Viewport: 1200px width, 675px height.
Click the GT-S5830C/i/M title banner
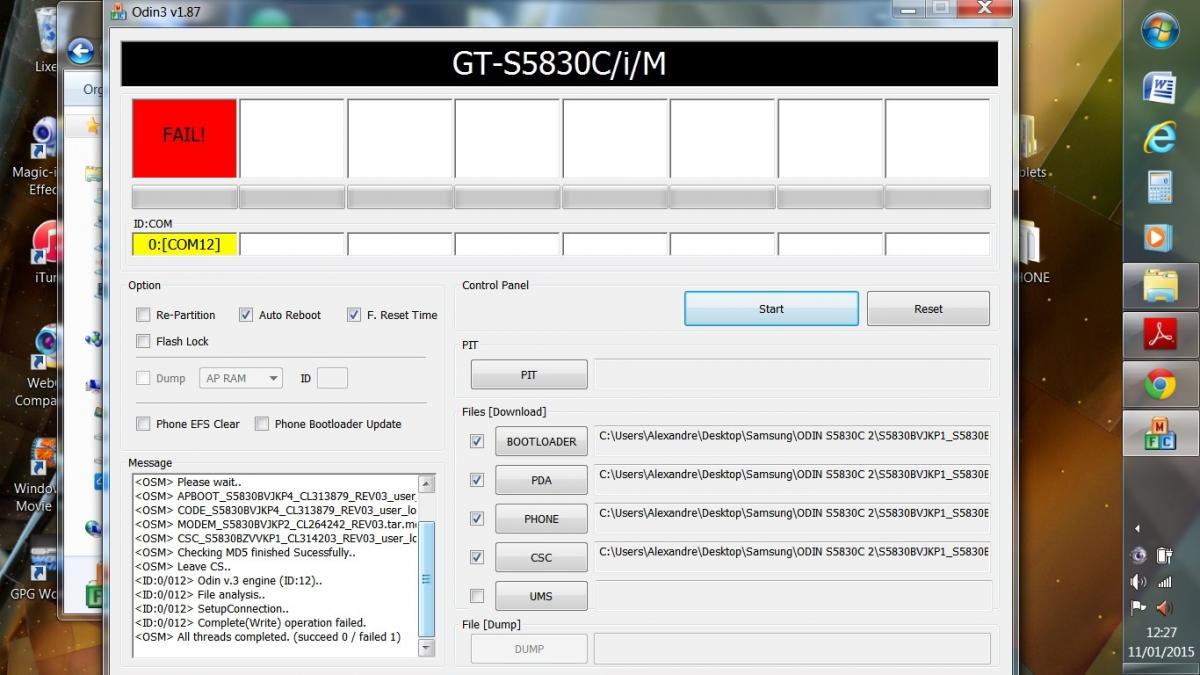point(559,64)
